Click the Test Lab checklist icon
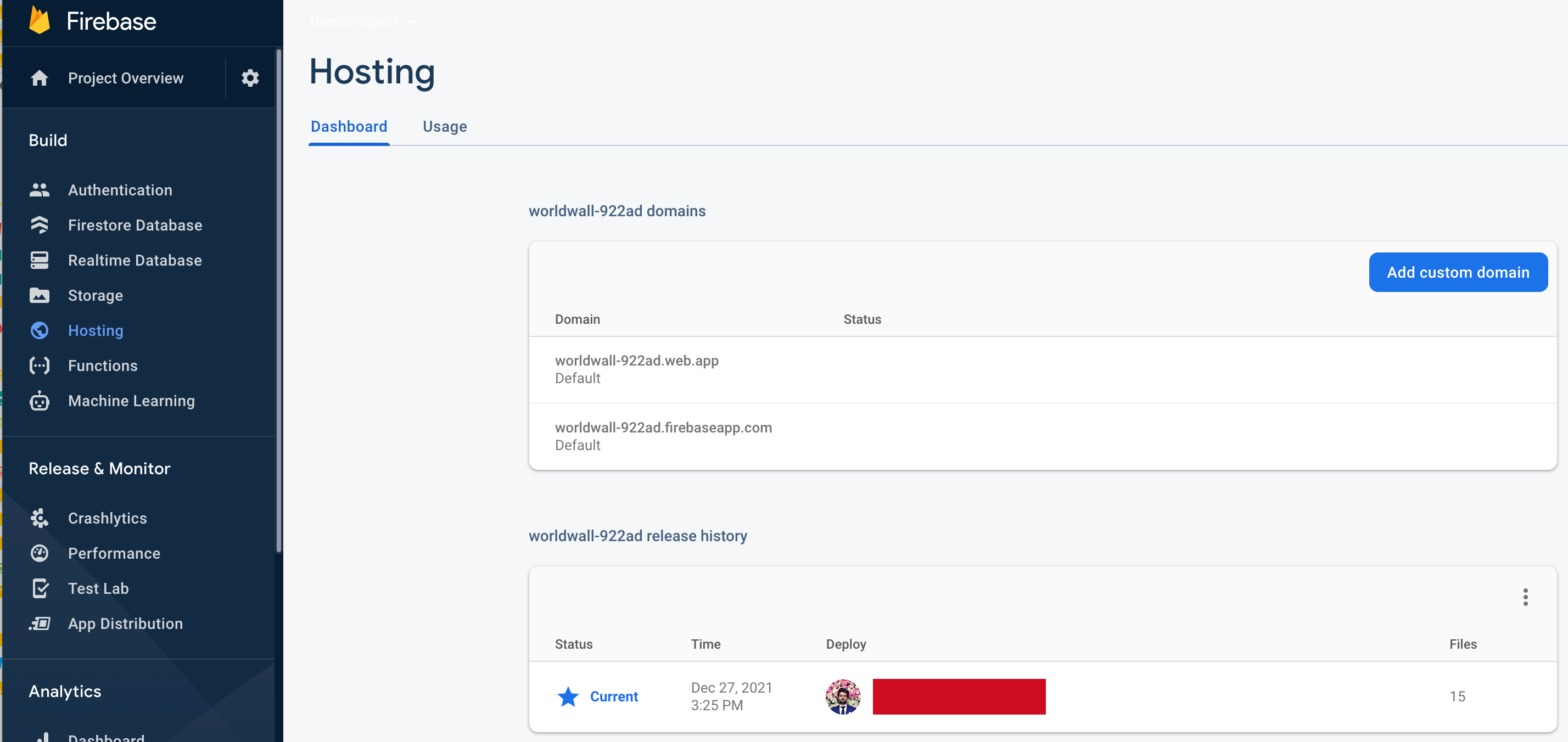This screenshot has width=1568, height=742. [40, 589]
